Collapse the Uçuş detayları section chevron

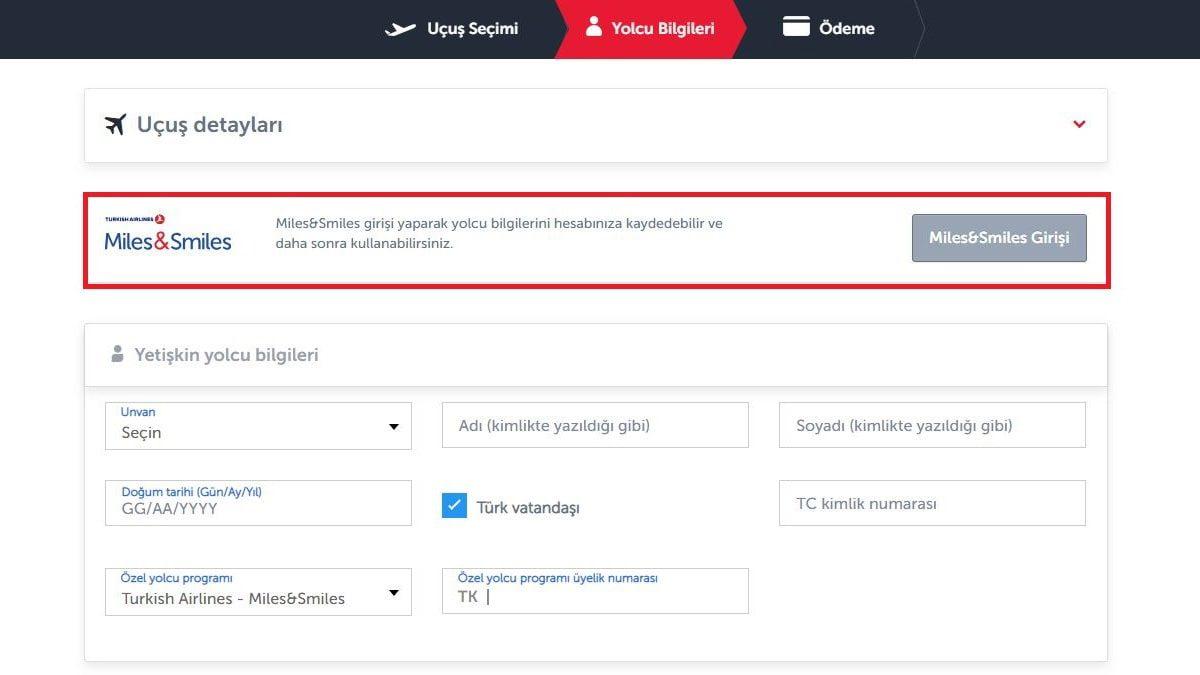tap(1079, 124)
